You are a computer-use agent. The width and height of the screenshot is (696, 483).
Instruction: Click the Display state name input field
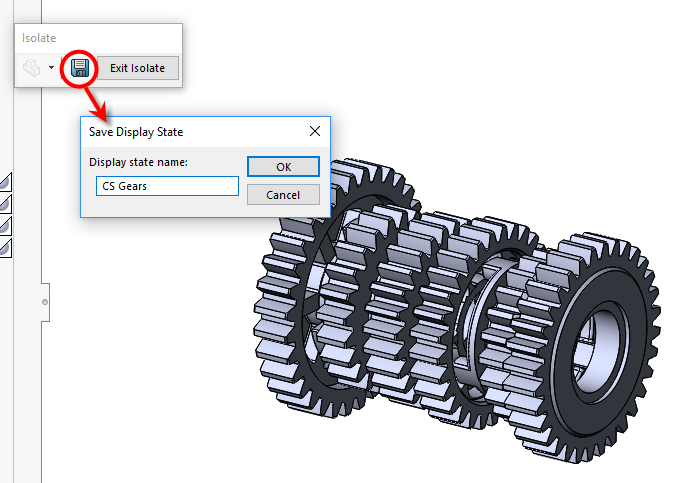click(x=167, y=186)
